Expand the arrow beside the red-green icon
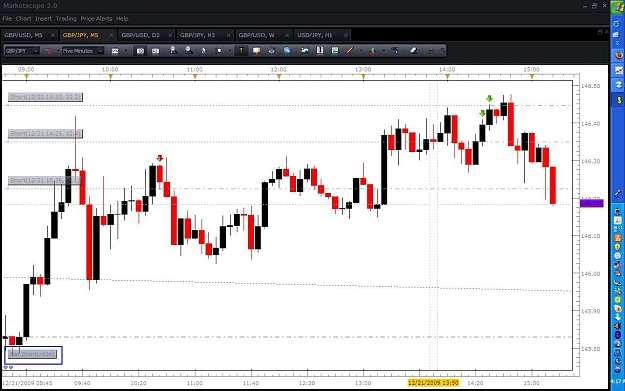Screen dimensions: 625x391 coord(384,51)
